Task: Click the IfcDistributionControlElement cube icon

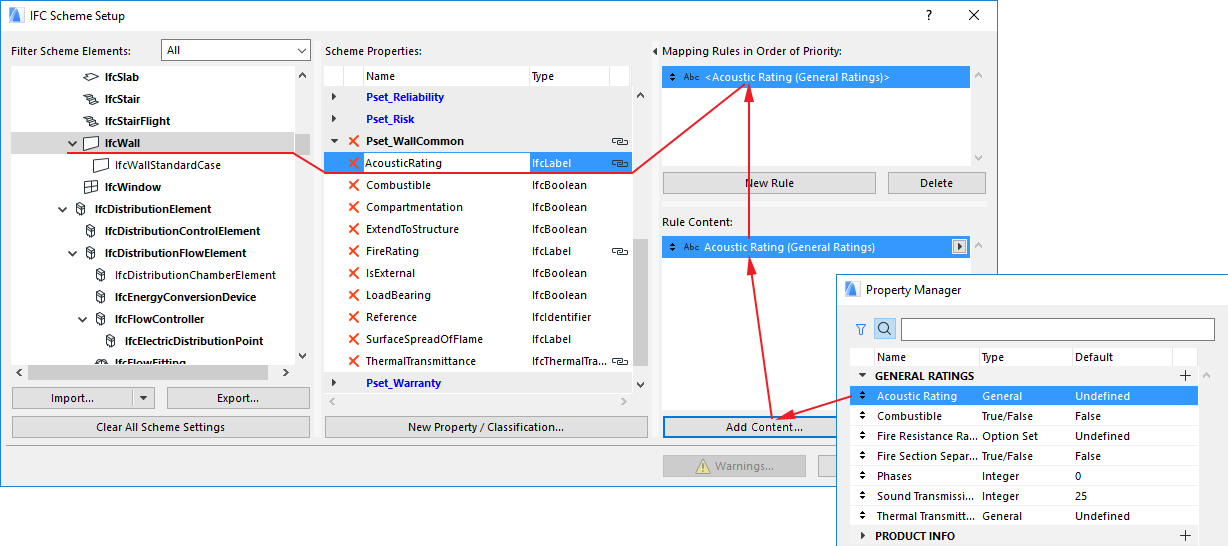Action: click(91, 231)
